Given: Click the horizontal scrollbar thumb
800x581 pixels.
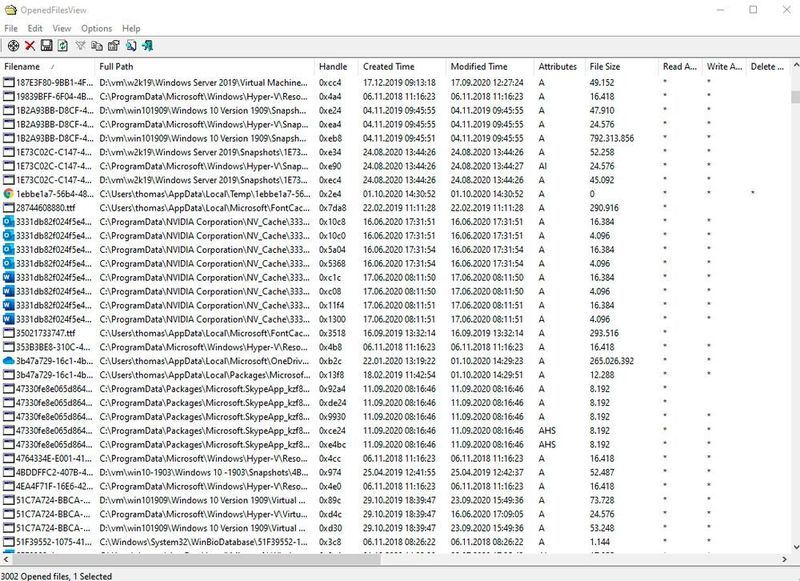Looking at the screenshot, I should (195, 560).
